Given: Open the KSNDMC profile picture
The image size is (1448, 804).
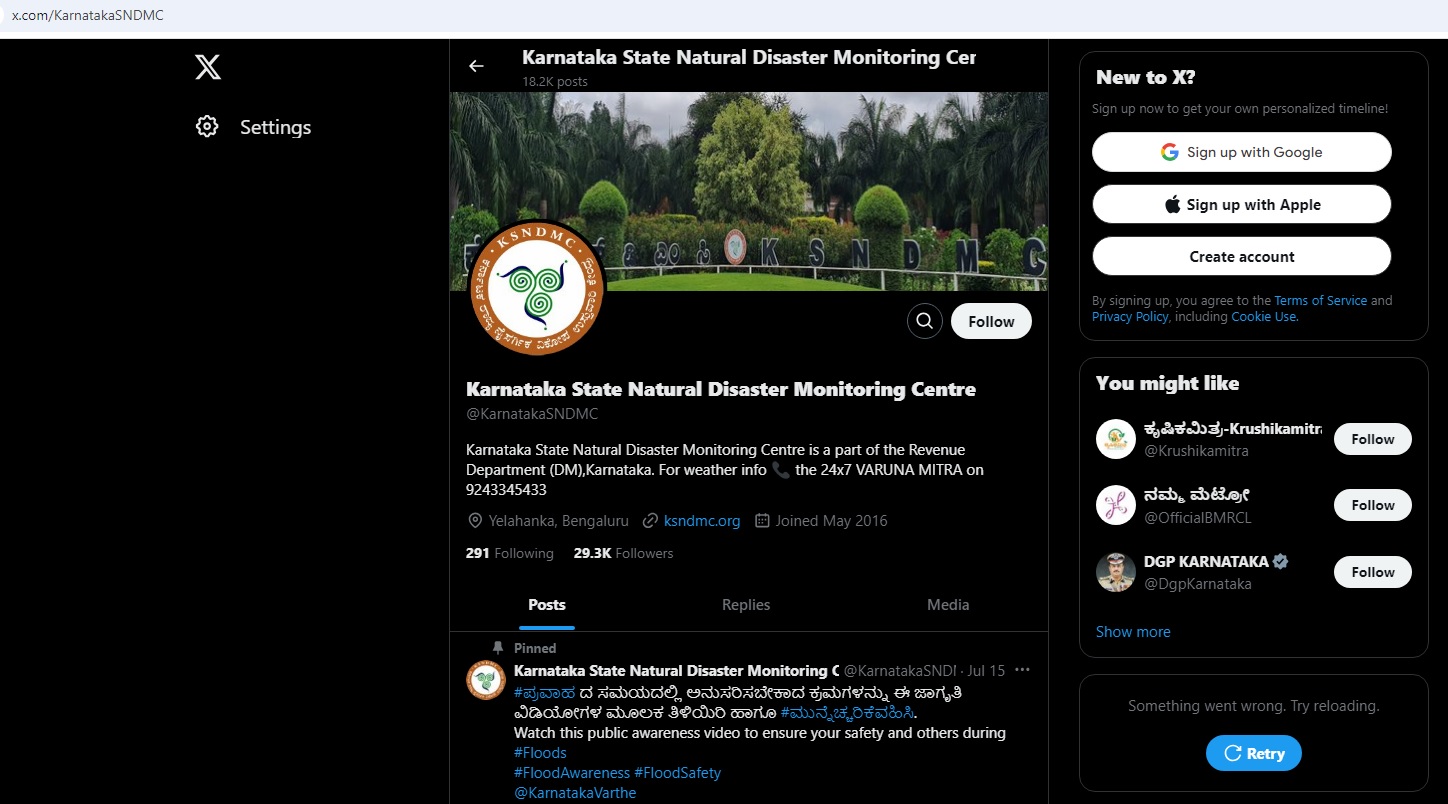Looking at the screenshot, I should pyautogui.click(x=537, y=288).
